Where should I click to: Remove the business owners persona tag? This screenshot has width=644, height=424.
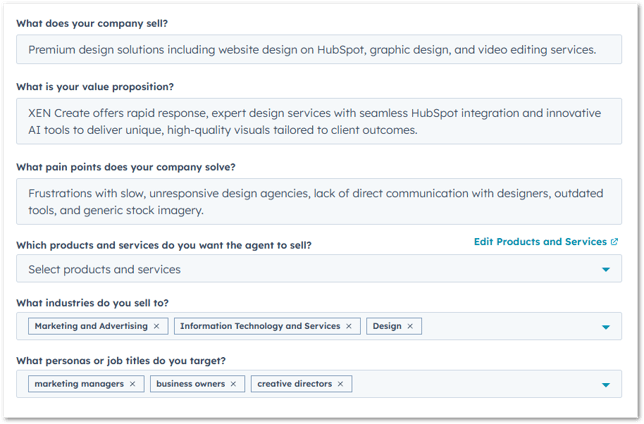[233, 384]
